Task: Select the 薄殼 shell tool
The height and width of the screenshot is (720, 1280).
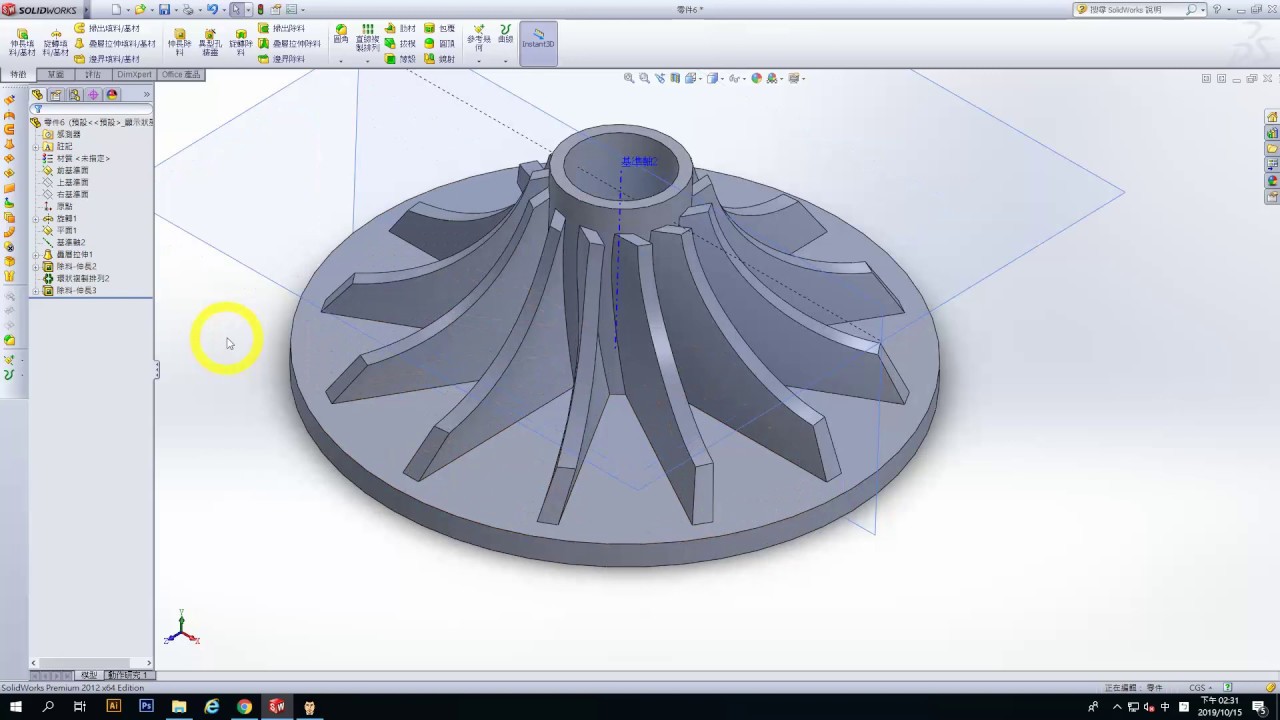Action: pyautogui.click(x=400, y=59)
